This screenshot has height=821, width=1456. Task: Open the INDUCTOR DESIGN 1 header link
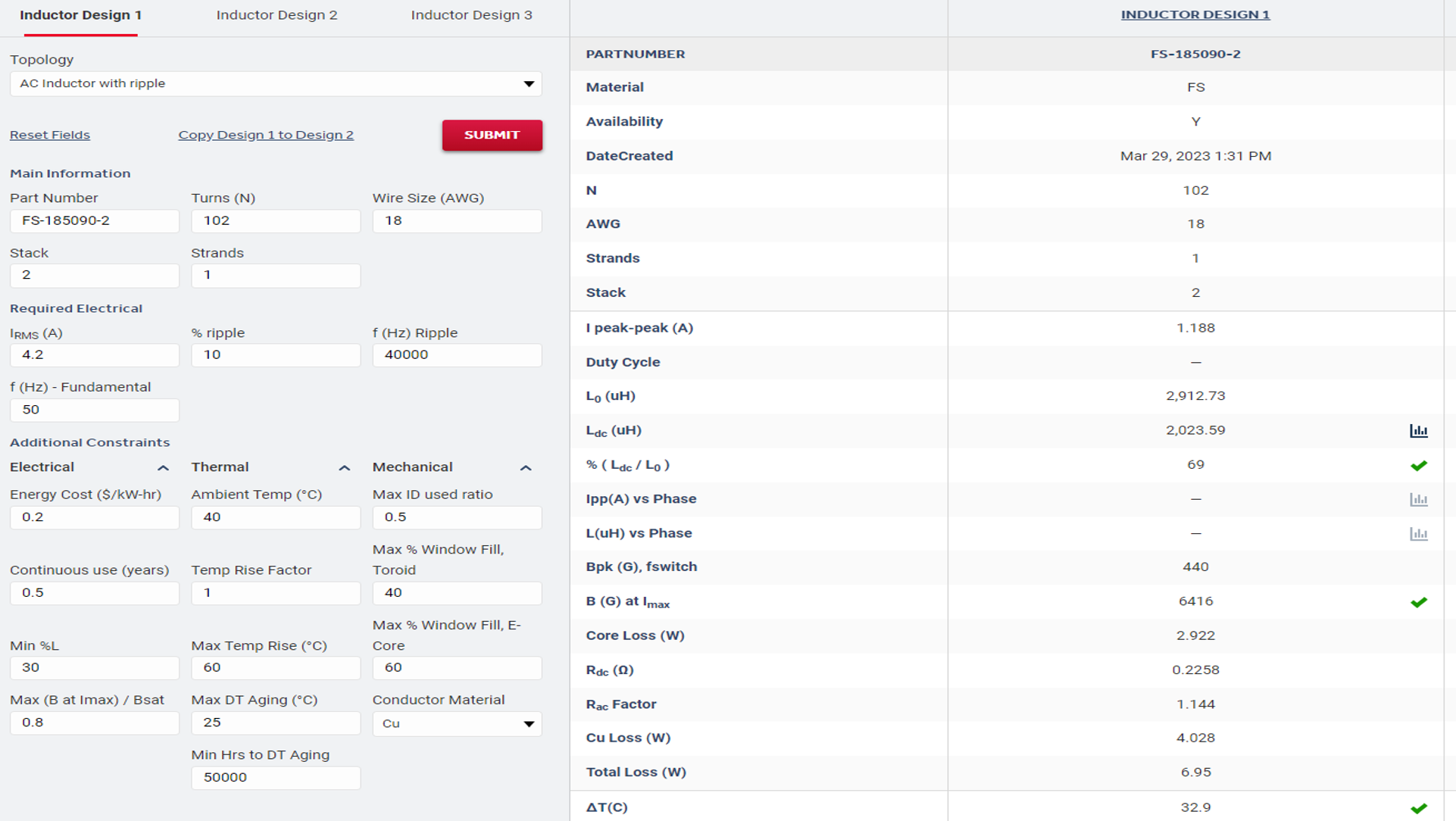coord(1195,14)
